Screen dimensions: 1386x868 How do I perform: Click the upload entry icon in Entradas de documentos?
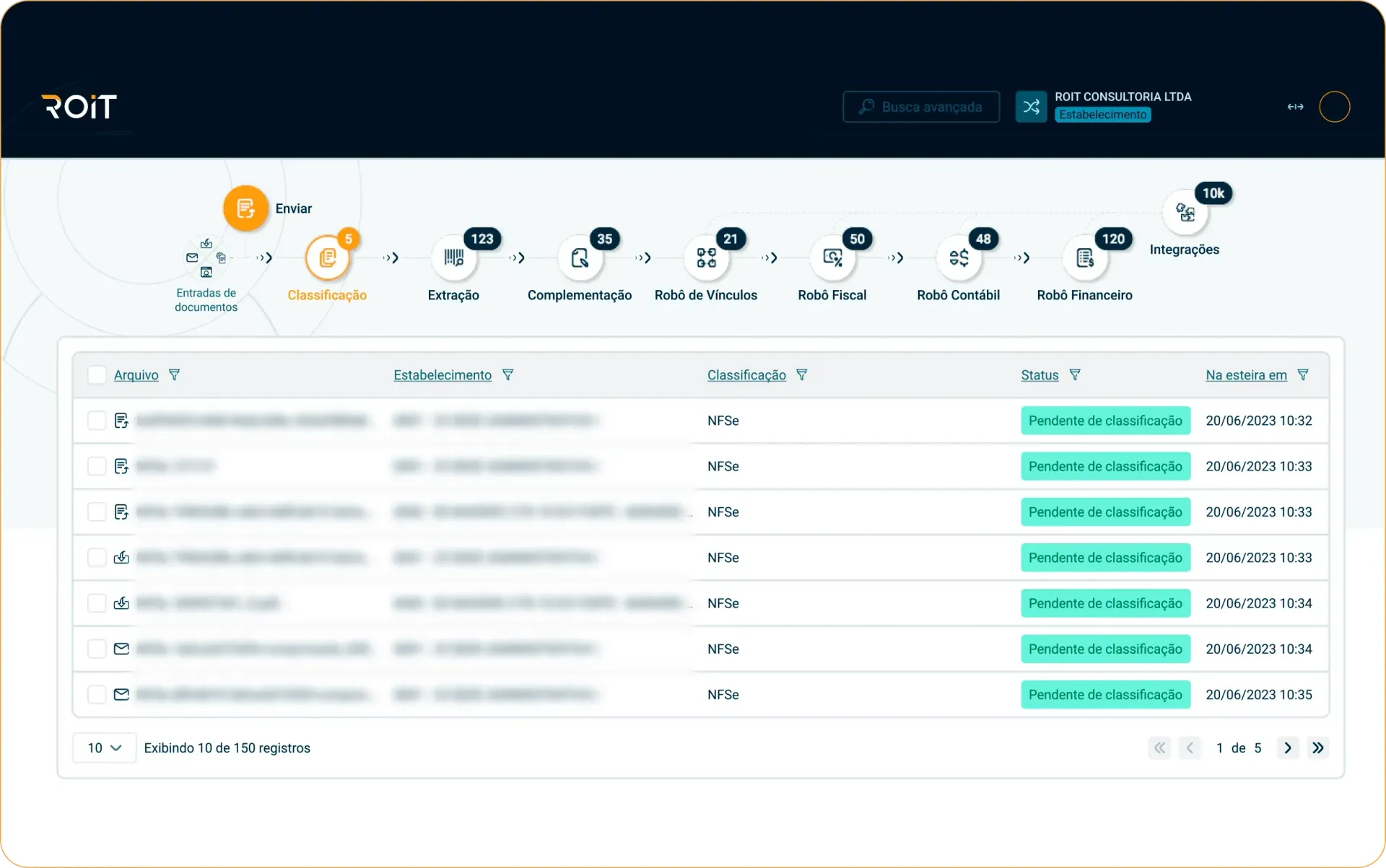click(x=206, y=243)
